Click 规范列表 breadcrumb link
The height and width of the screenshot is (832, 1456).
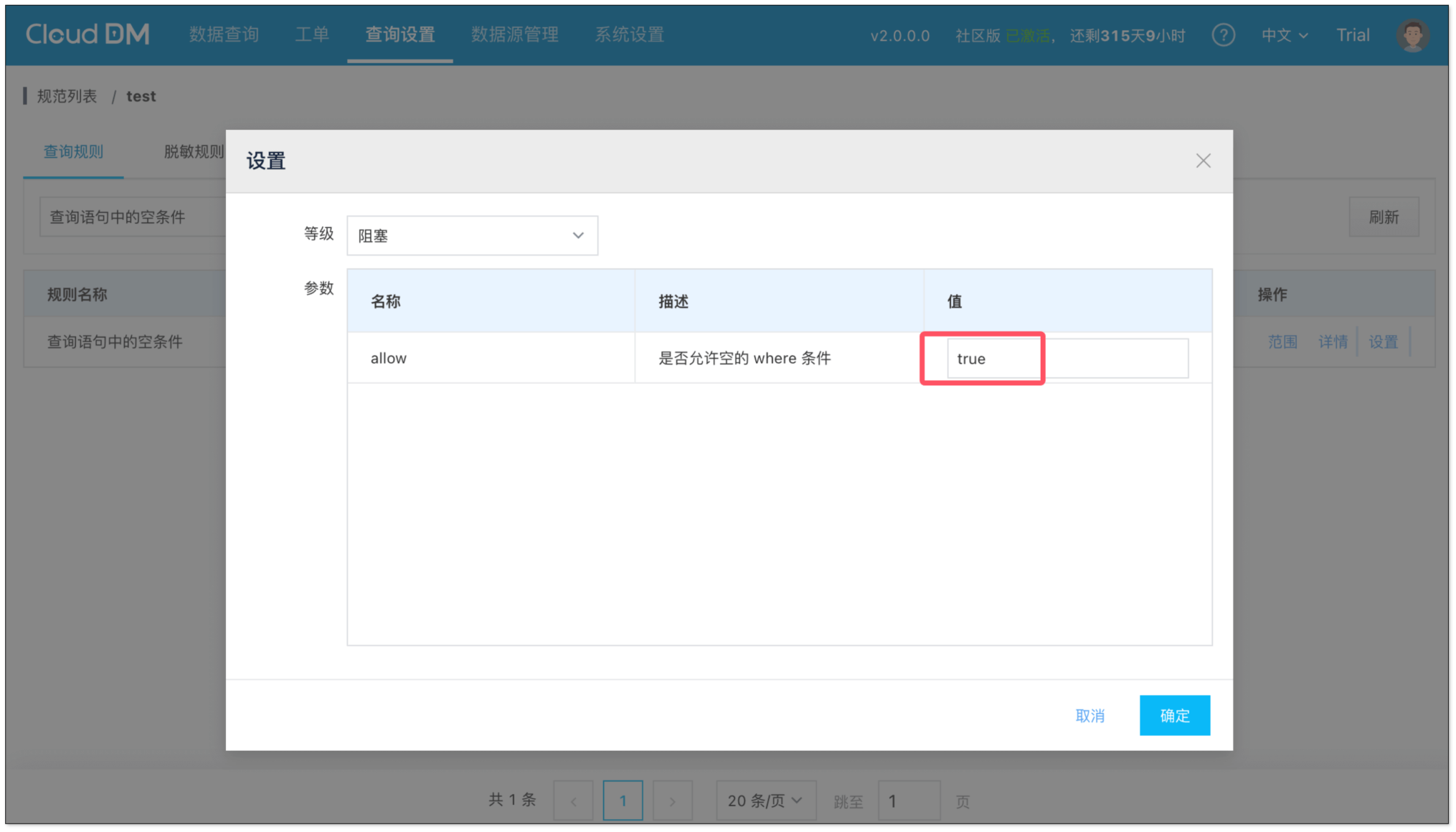pyautogui.click(x=67, y=96)
